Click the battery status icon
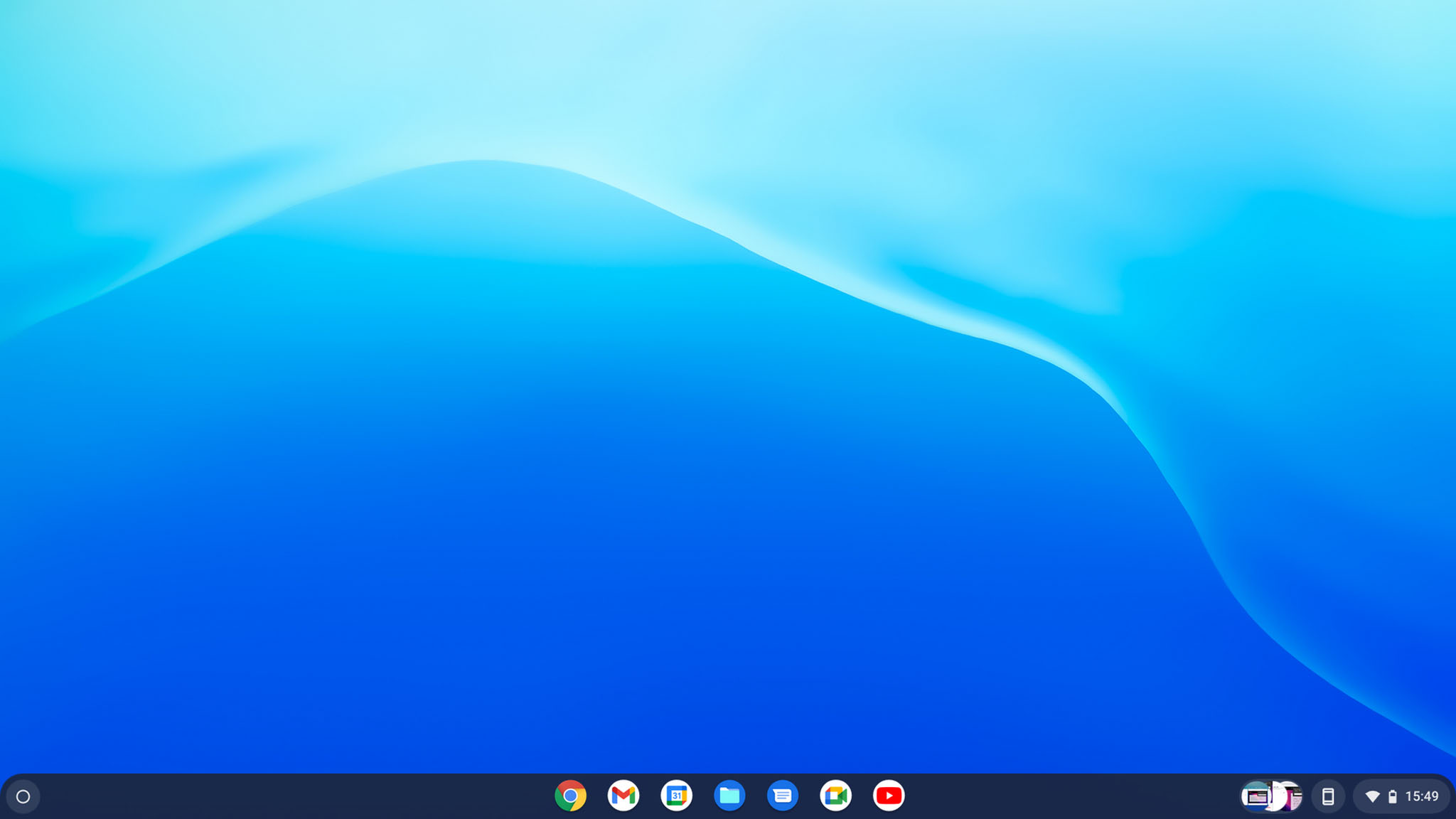This screenshot has width=1456, height=819. coord(1393,797)
